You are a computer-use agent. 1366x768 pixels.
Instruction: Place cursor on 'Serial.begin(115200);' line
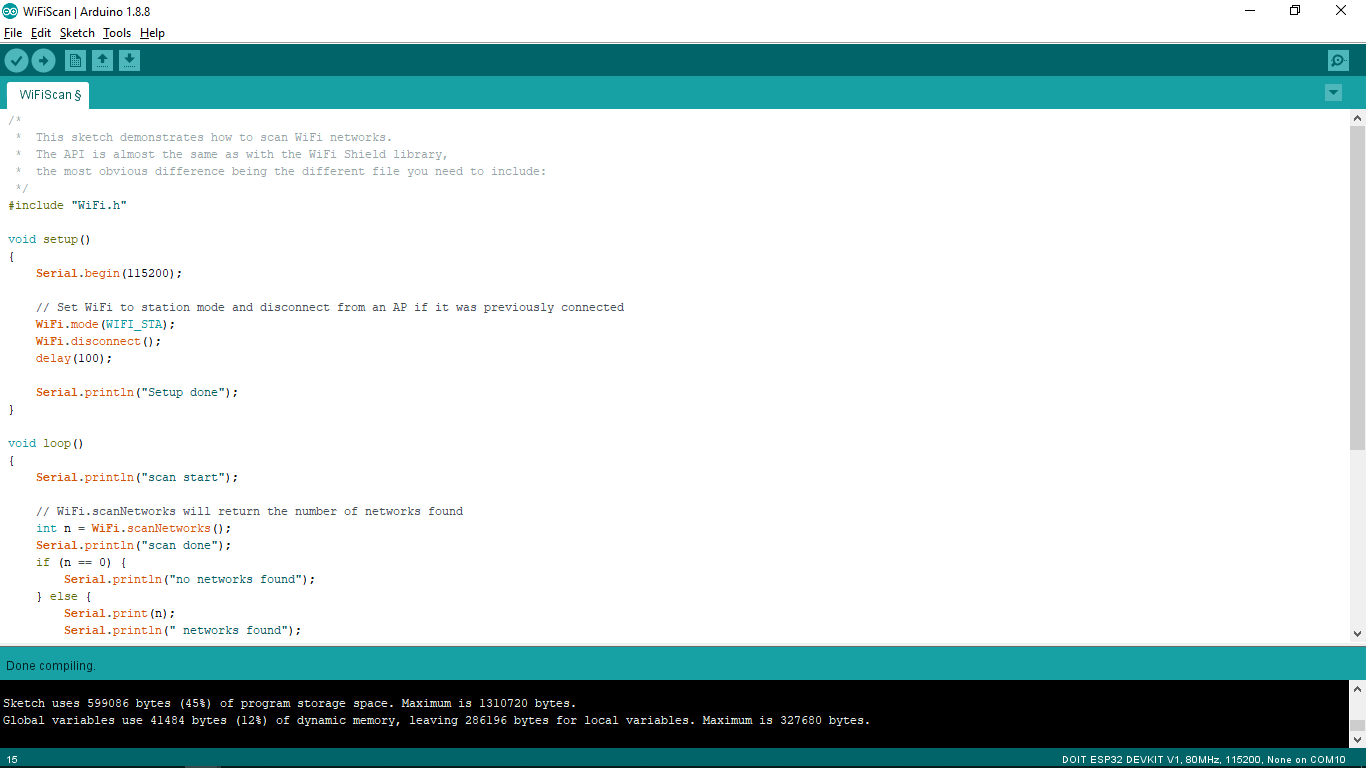[110, 273]
